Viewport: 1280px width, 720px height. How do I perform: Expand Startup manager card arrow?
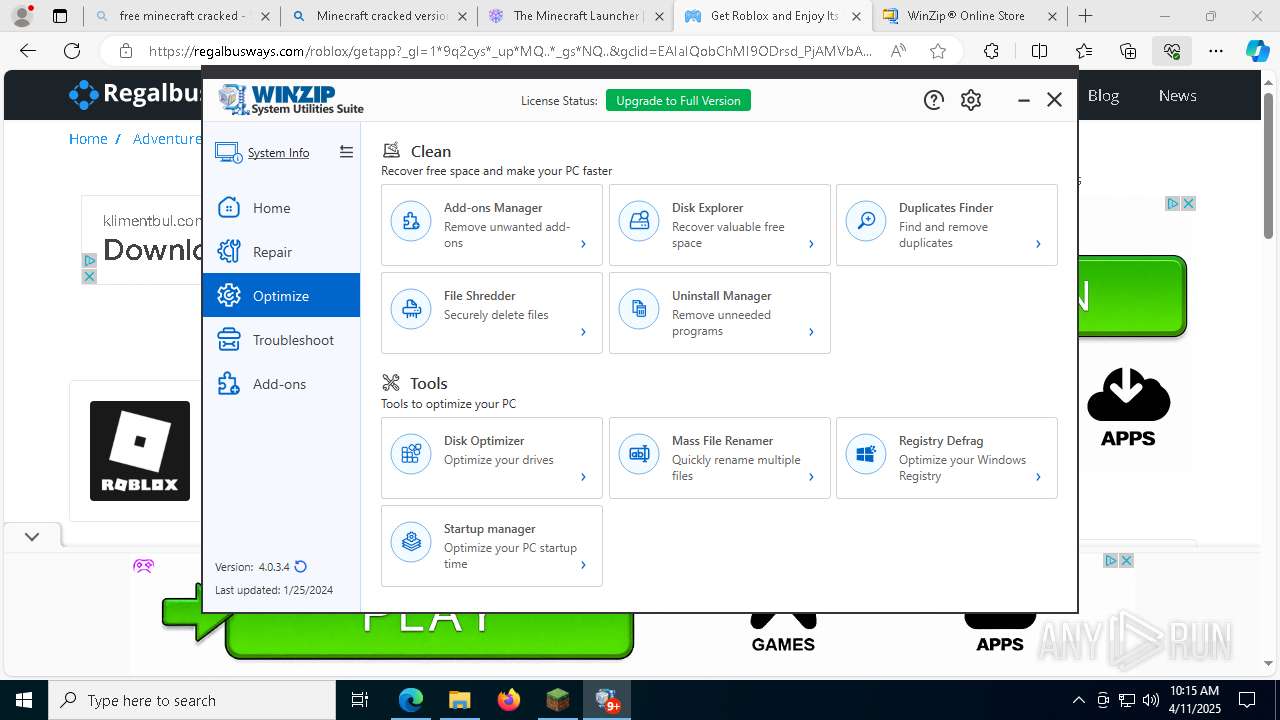pyautogui.click(x=583, y=565)
